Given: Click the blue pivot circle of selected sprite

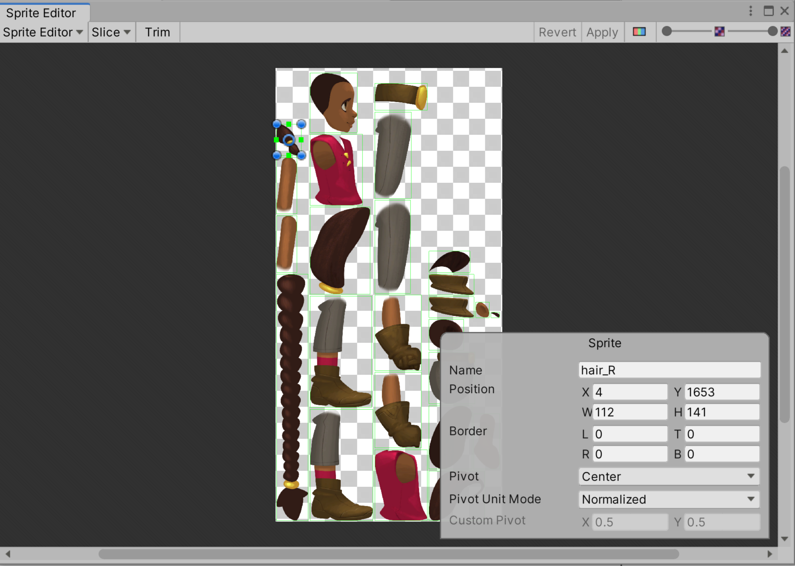Looking at the screenshot, I should [x=289, y=140].
